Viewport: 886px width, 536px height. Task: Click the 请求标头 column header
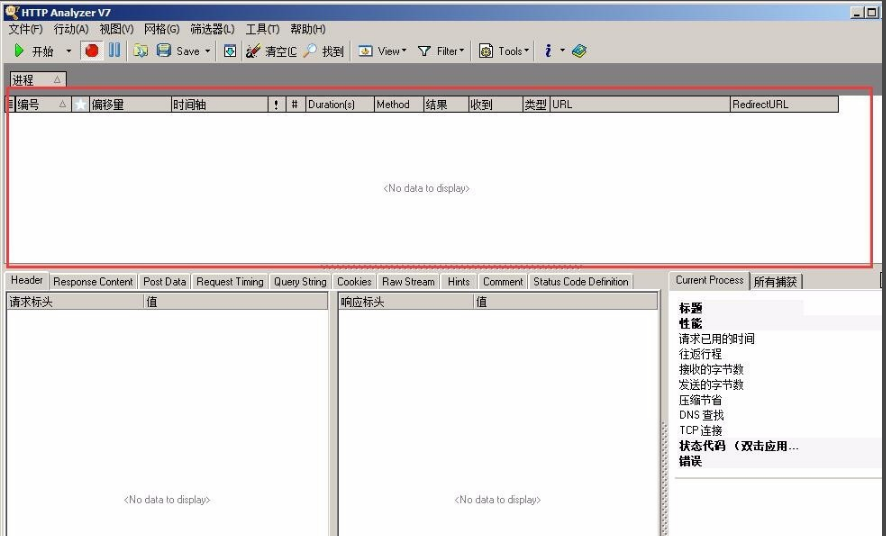pyautogui.click(x=75, y=302)
